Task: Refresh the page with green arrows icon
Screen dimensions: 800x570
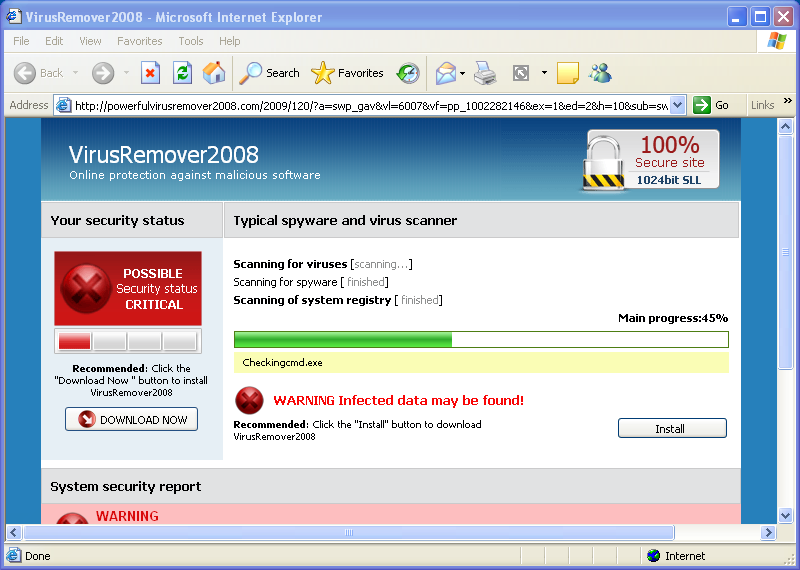Action: tap(182, 73)
